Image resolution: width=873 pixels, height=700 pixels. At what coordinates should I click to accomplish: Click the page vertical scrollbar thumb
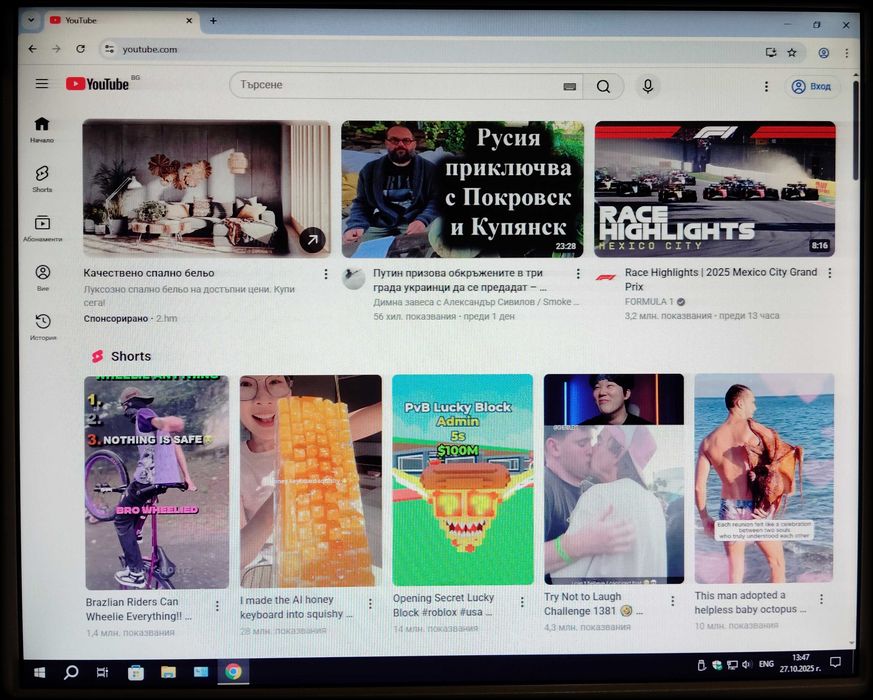(856, 131)
